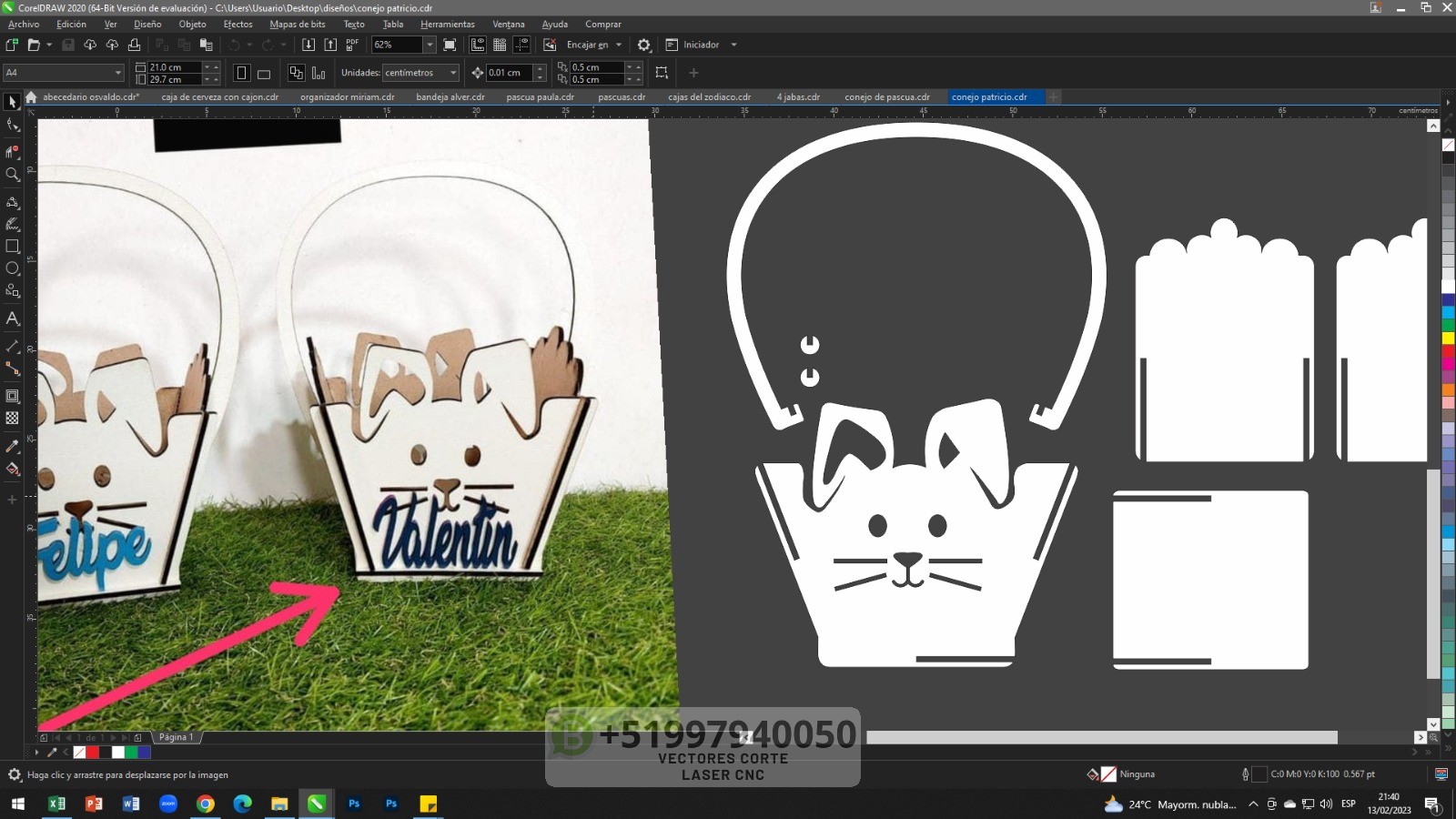
Task: Open Google Chrome from the taskbar
Action: click(x=206, y=804)
